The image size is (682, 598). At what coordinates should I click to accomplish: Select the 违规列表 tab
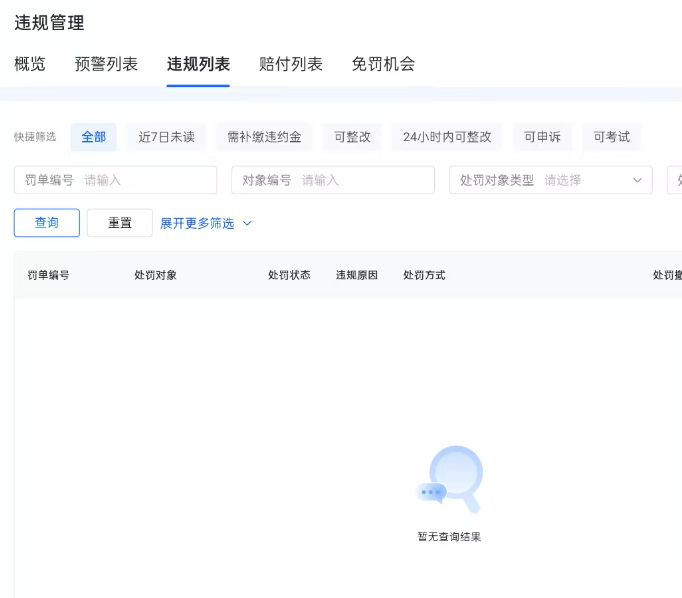click(198, 64)
